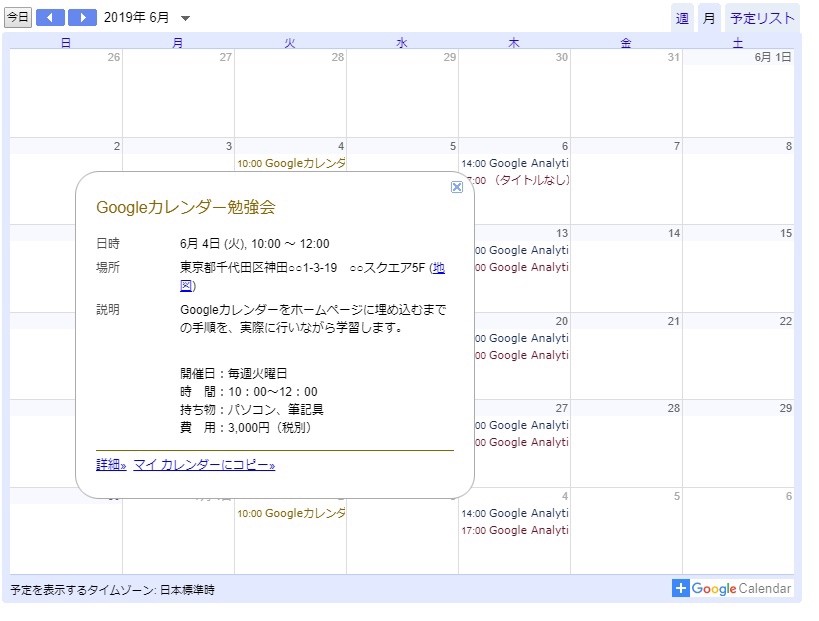Open the 地図 map link

point(438,268)
